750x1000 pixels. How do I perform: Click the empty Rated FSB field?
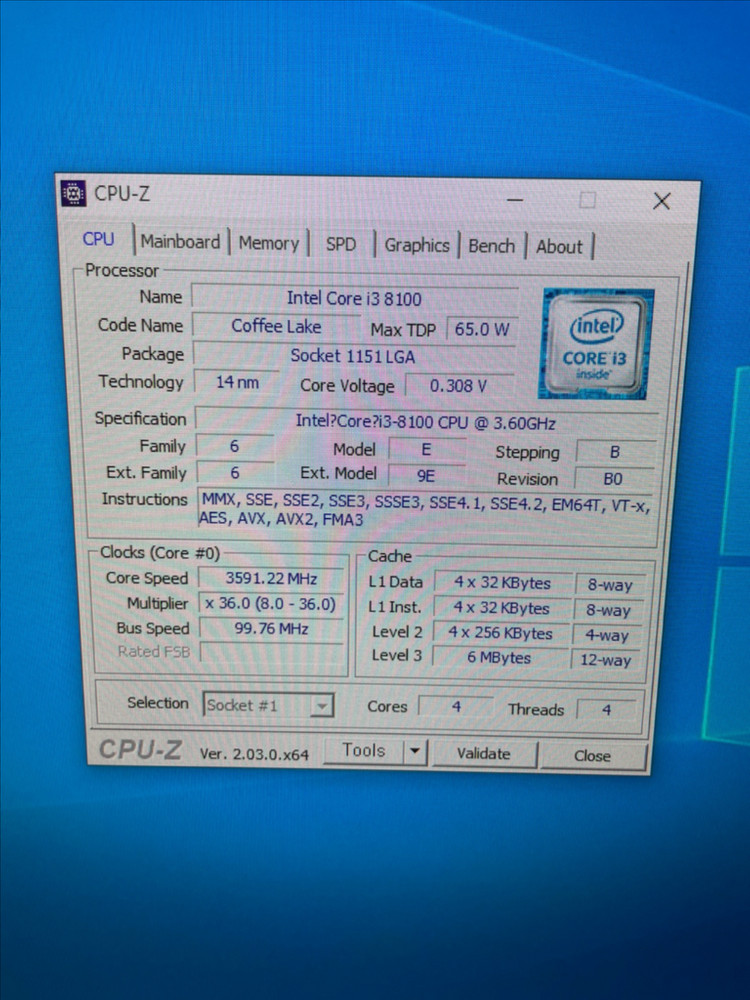271,652
